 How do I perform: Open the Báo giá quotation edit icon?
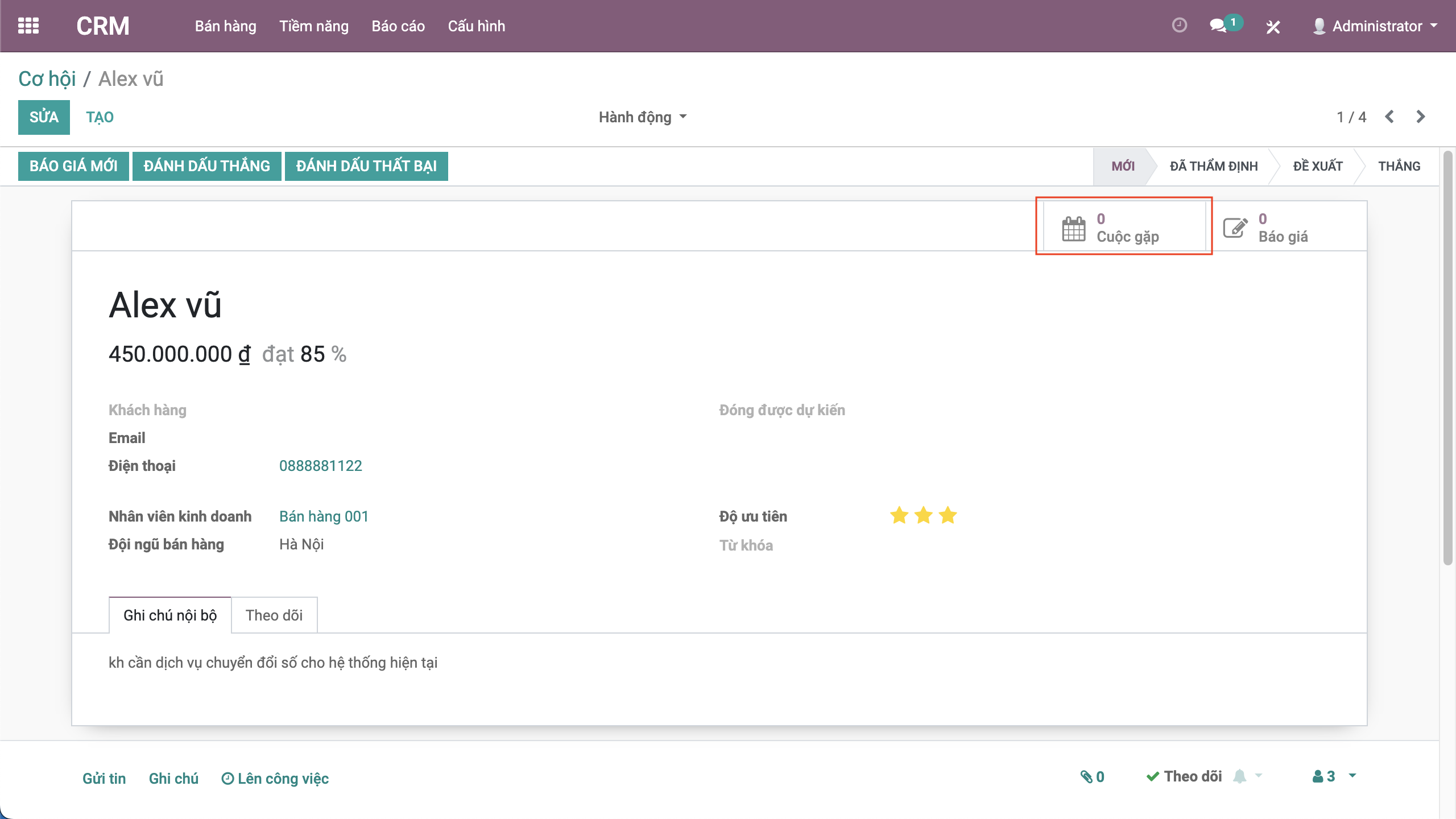point(1235,228)
